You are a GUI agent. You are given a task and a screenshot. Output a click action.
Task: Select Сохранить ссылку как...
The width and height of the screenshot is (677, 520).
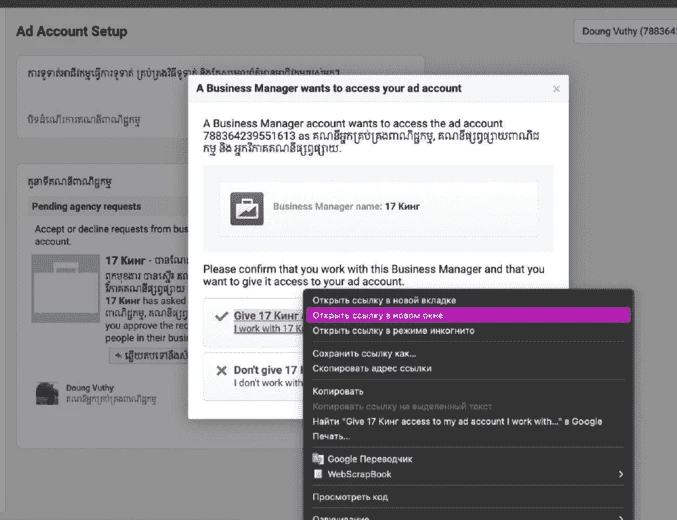pyautogui.click(x=468, y=353)
